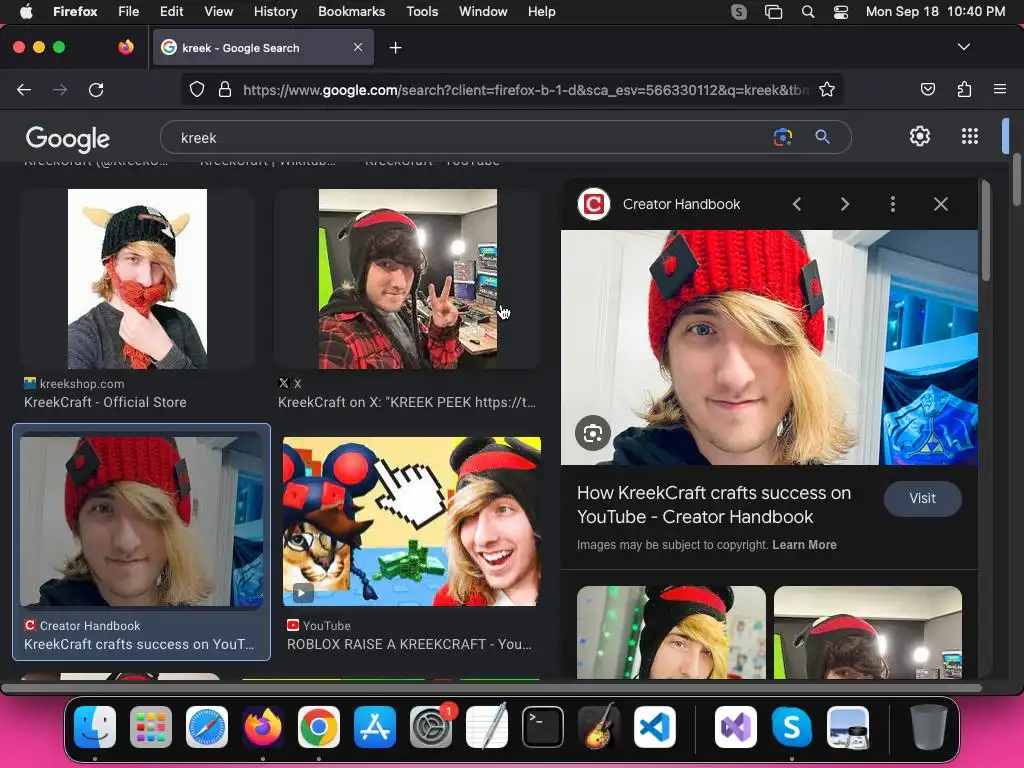The image size is (1024, 768).
Task: Click the Creator Handbook site logo in panel
Action: [594, 204]
